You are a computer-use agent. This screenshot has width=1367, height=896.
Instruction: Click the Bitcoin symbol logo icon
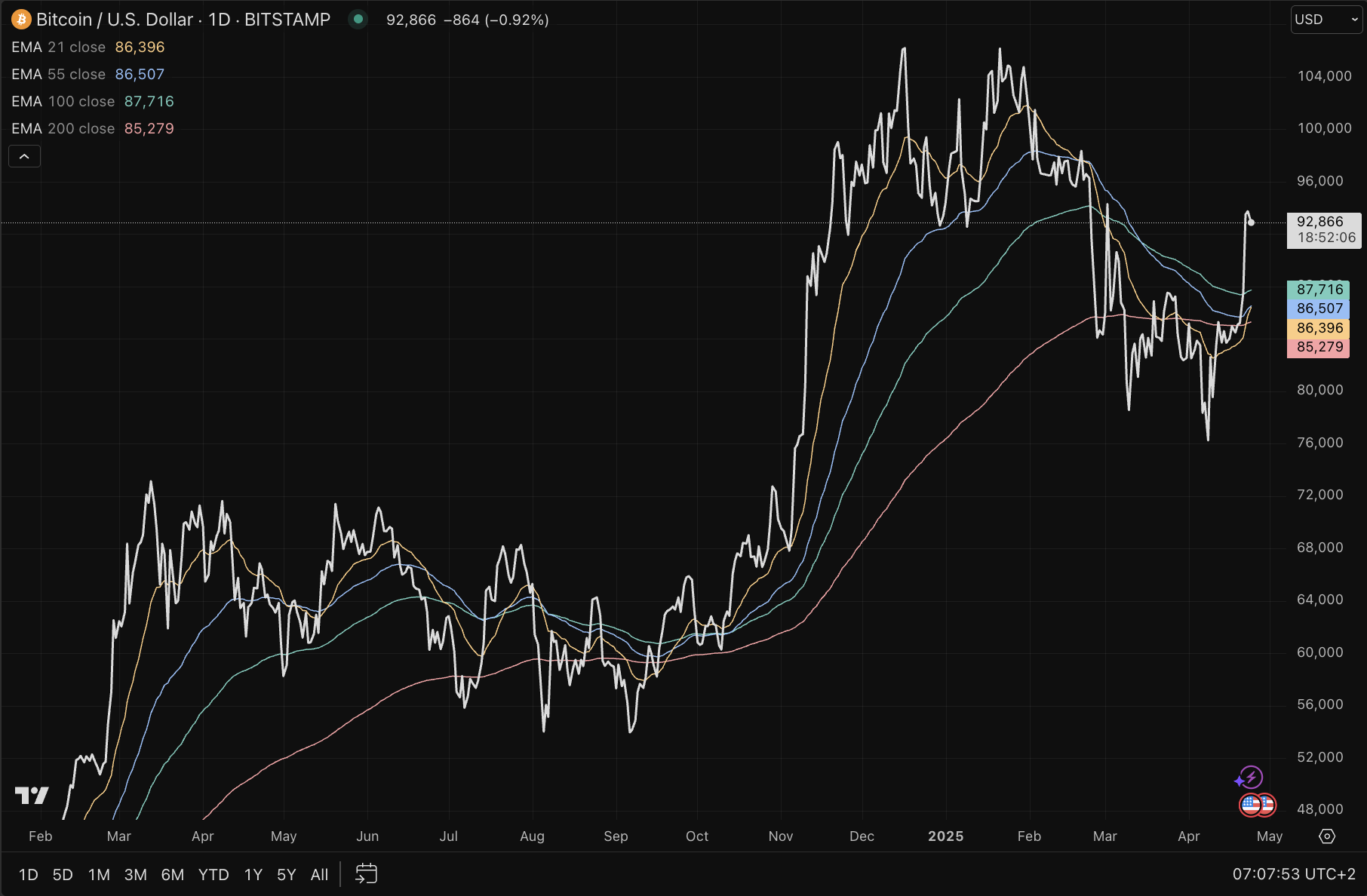[21, 20]
